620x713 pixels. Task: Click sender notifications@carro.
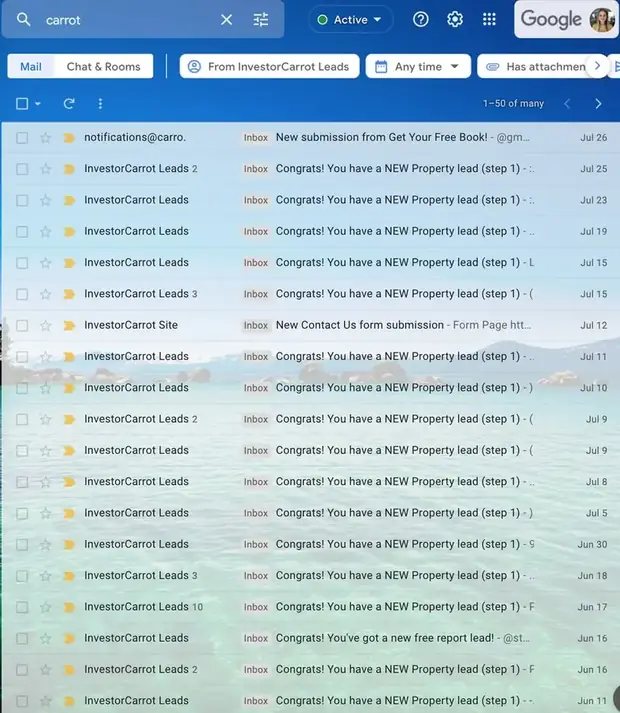point(135,137)
